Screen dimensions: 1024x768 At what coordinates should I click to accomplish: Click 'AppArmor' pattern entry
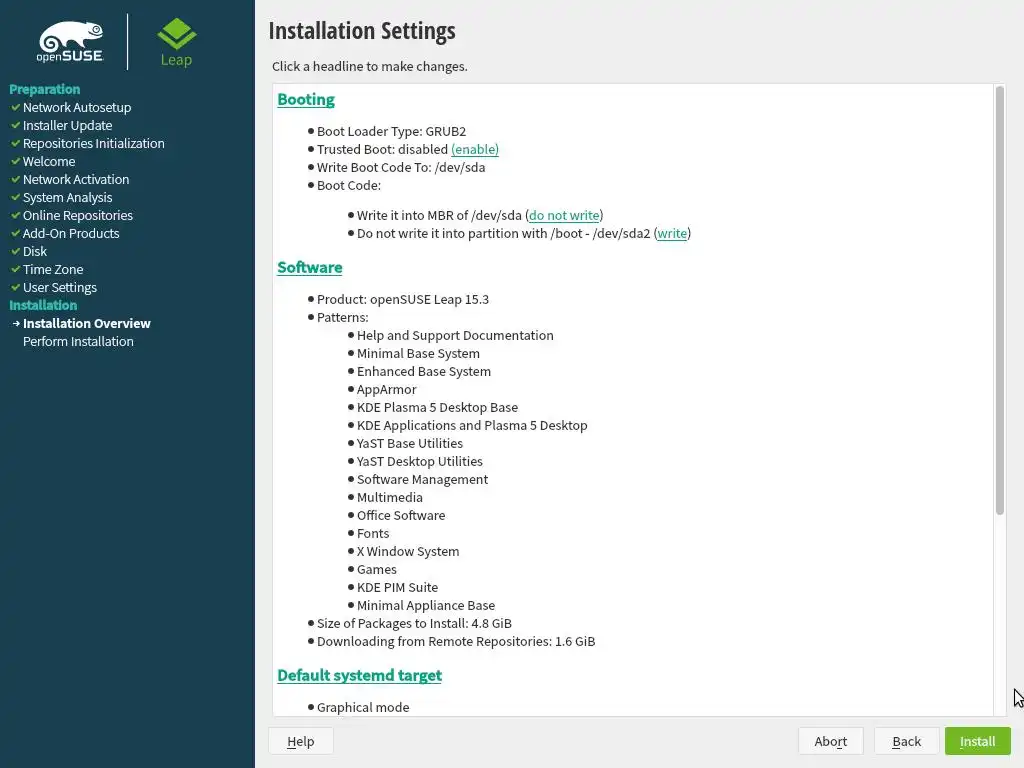387,390
